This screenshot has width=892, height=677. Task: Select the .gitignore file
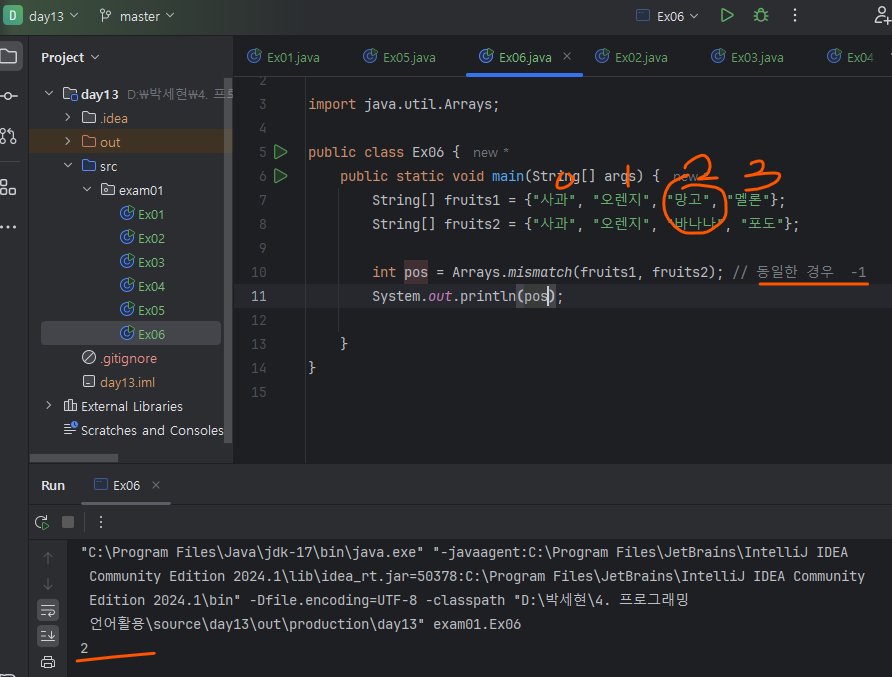pos(119,358)
